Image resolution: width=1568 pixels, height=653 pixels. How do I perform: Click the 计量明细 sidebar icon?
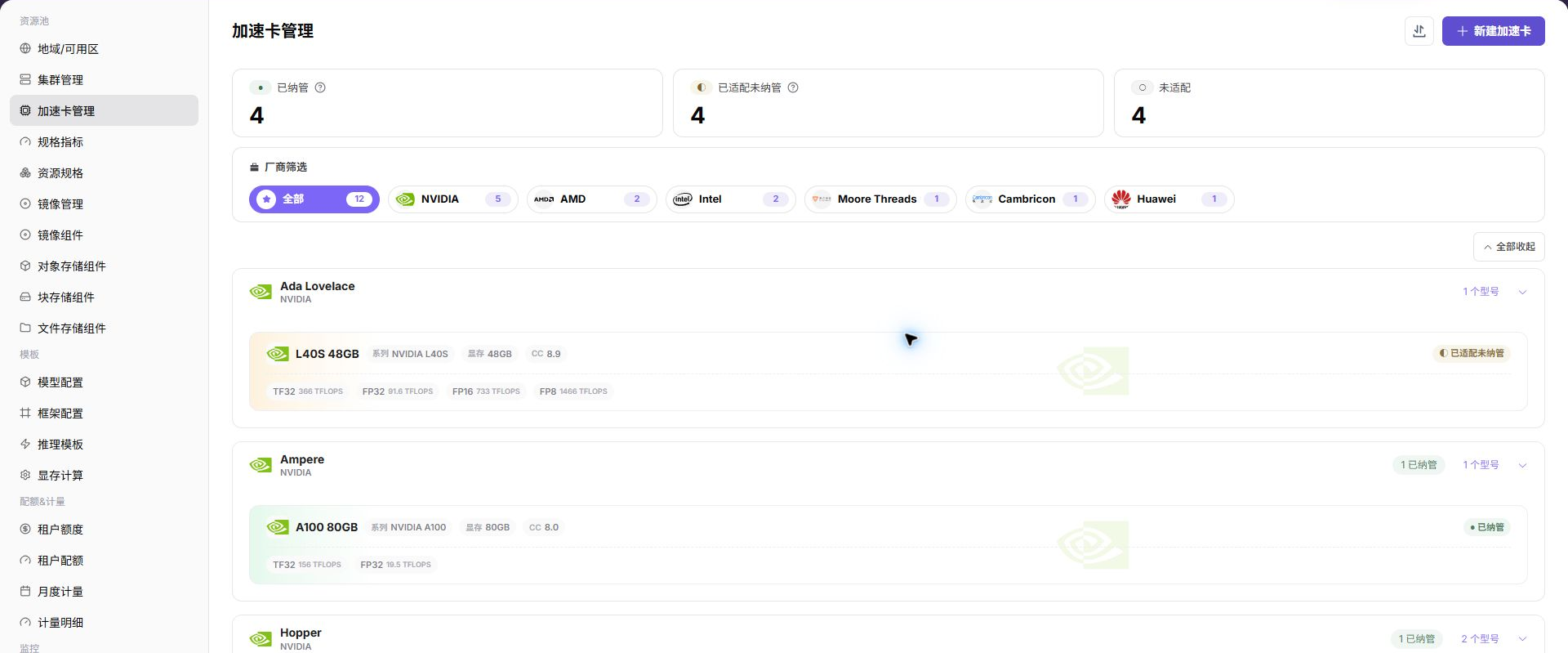click(x=25, y=623)
